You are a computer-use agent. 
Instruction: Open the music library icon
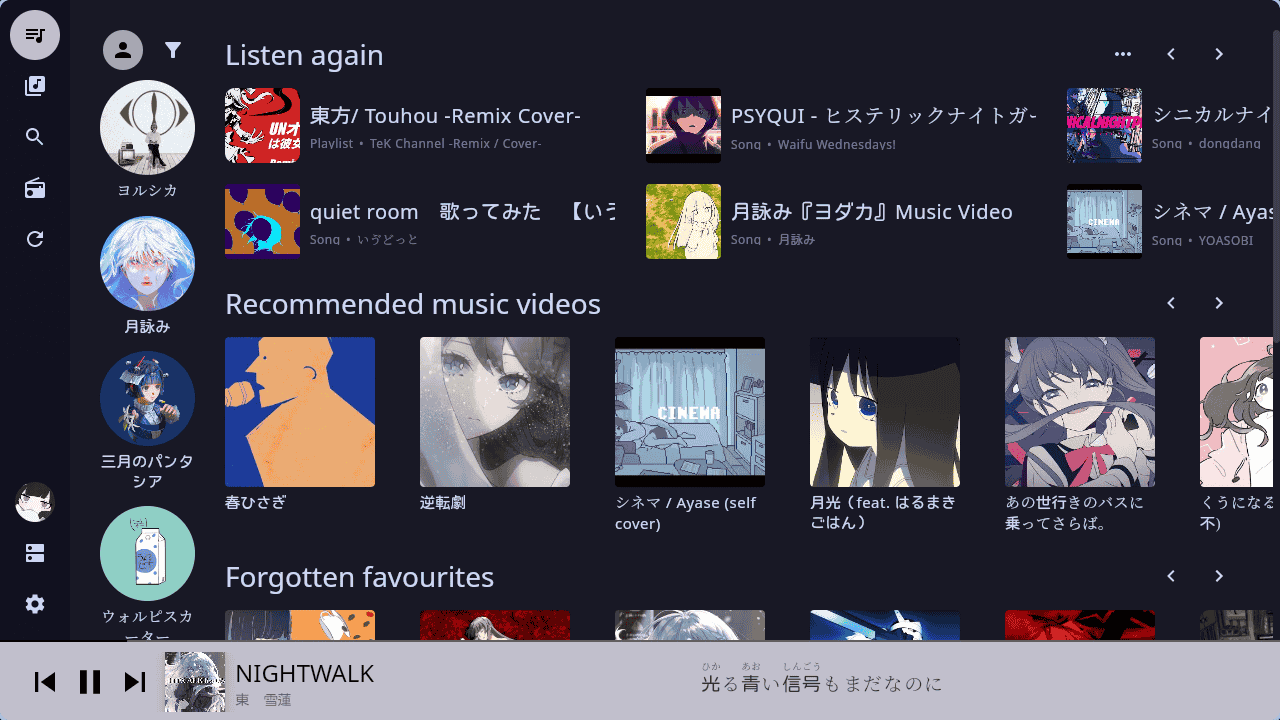tap(35, 86)
